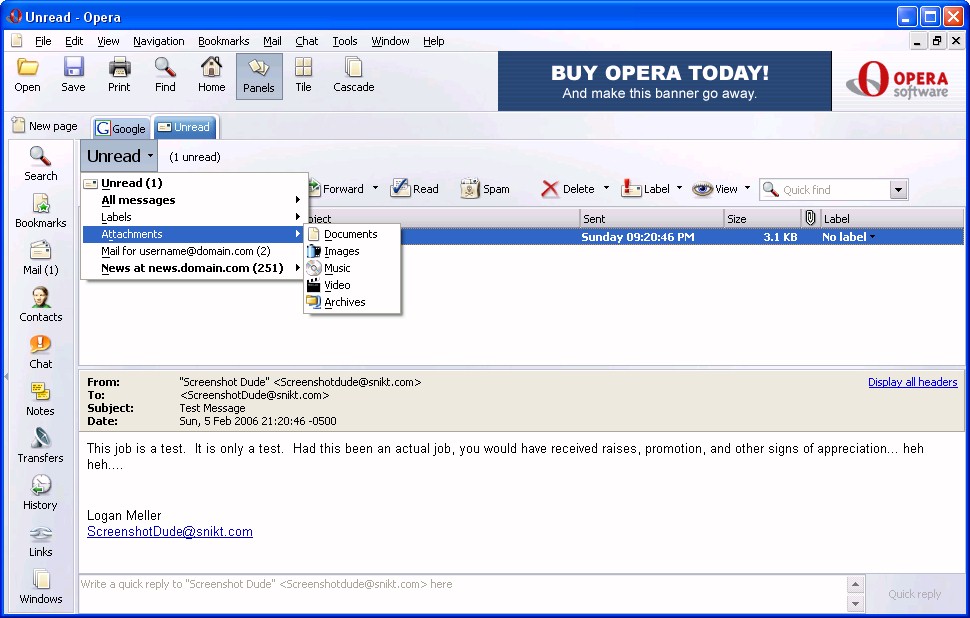Toggle the Panels toolbar button
970x618 pixels.
click(x=258, y=76)
